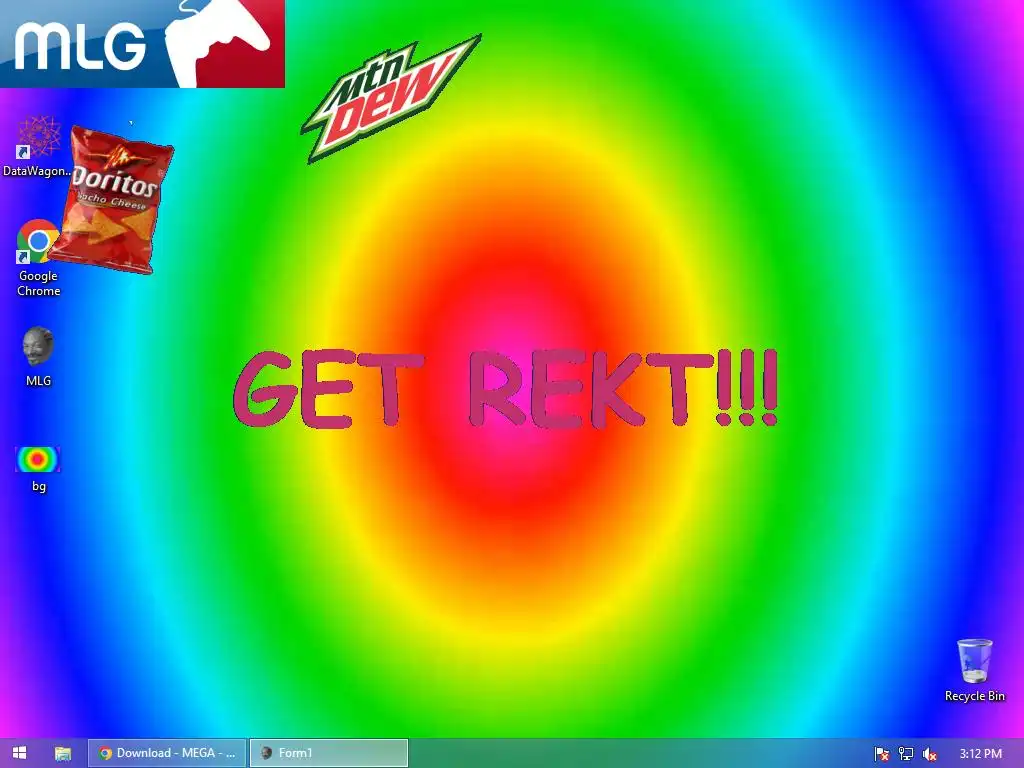Open the network status tray icon
Screen dimensions: 1024x768
(906, 754)
